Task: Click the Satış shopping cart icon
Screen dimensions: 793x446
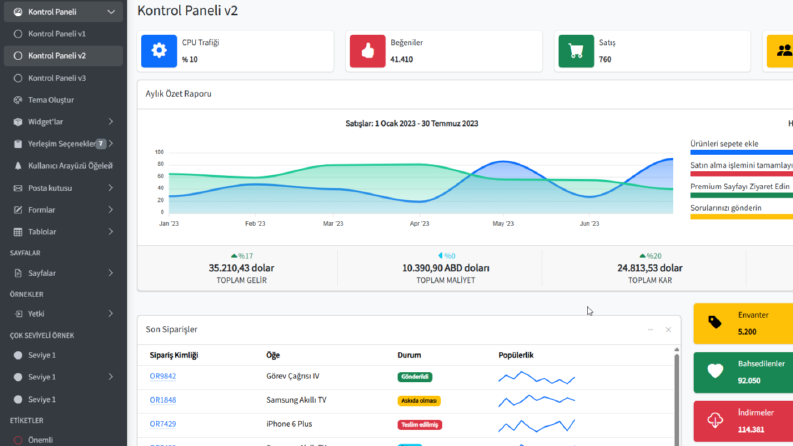Action: pyautogui.click(x=576, y=51)
